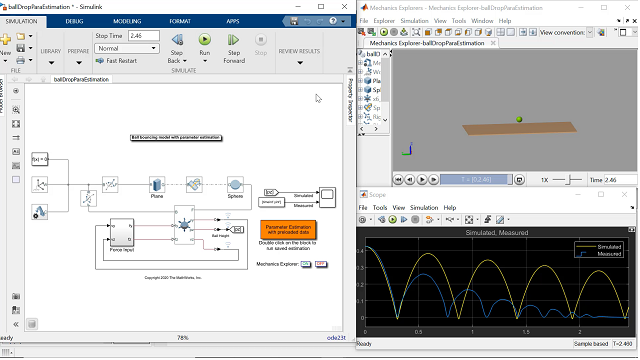Click the Scope cursor measurements icon
Screen dimensions: 640x360
click(500, 220)
